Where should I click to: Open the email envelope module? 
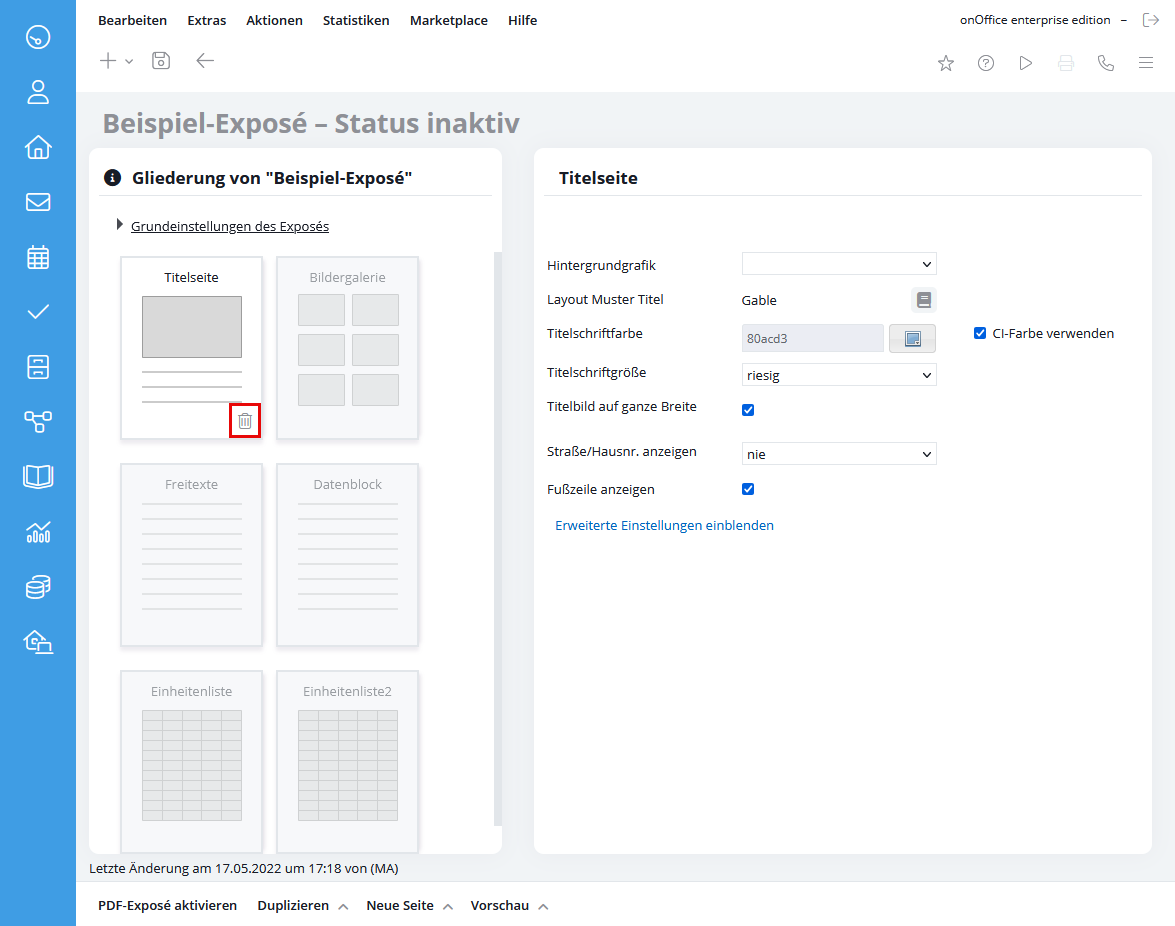37,202
